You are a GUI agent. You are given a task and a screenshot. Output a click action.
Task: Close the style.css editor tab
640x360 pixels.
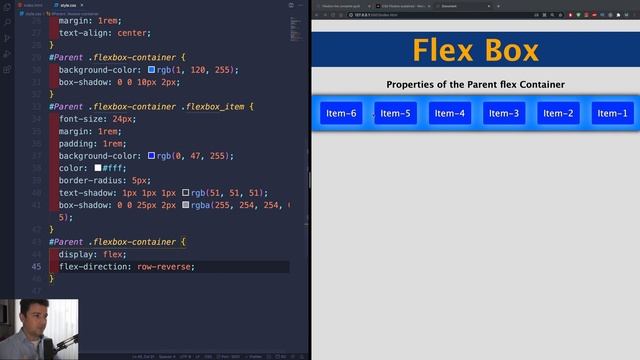point(82,5)
